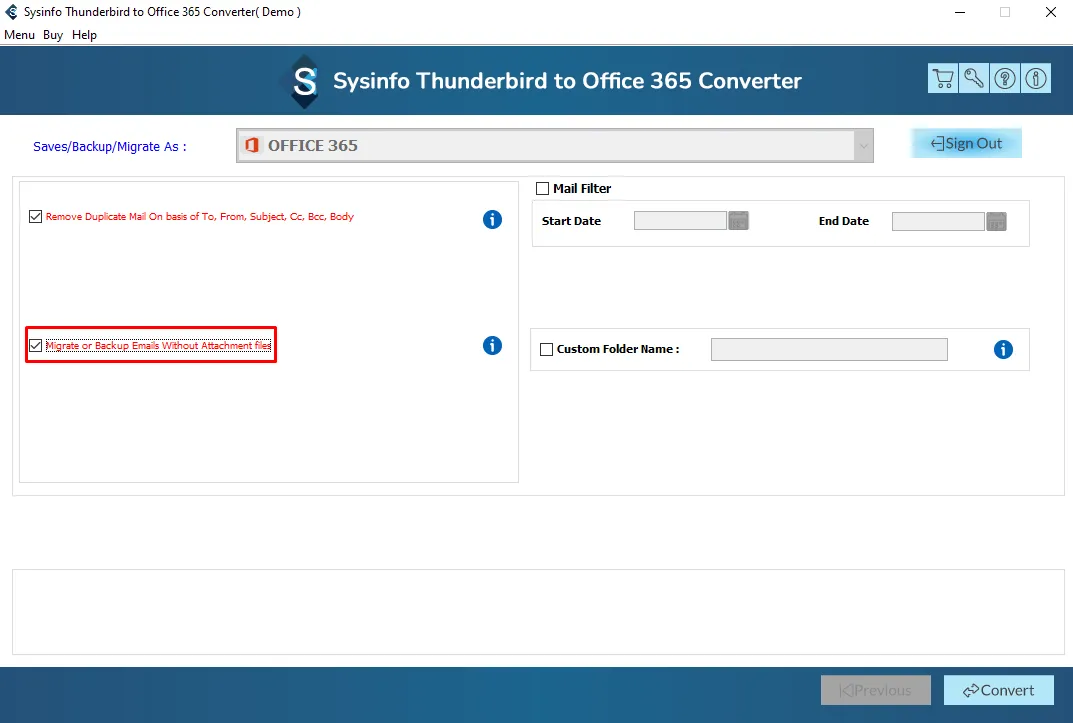
Task: Open the activation key icon
Action: (973, 79)
